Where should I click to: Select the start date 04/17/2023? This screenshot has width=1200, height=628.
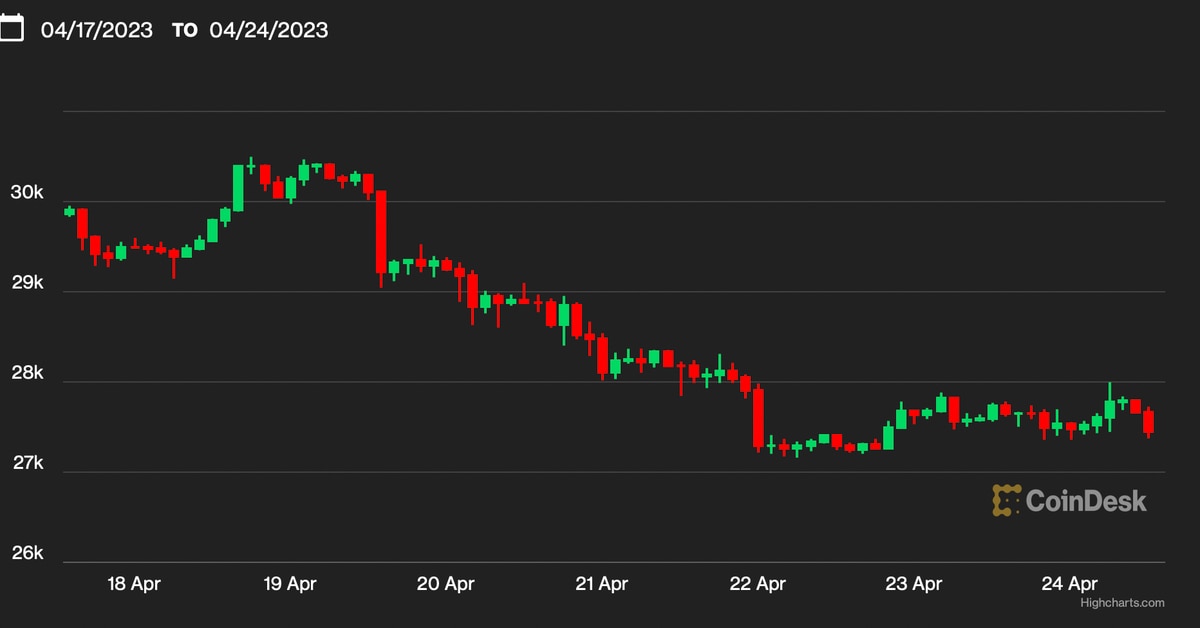[x=97, y=30]
